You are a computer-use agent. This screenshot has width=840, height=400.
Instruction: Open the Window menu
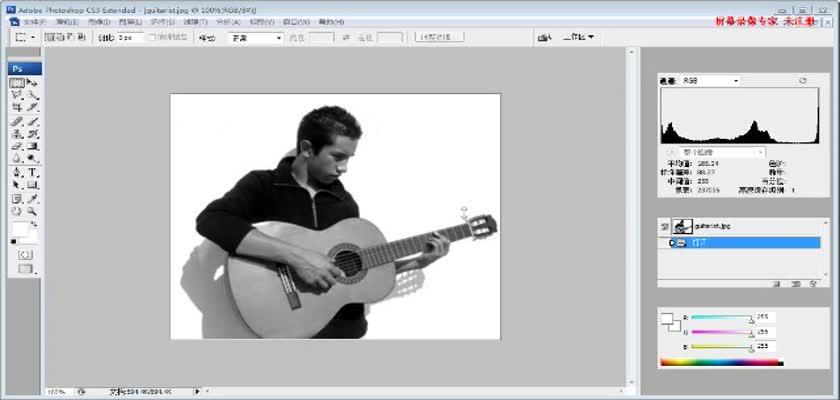(x=295, y=20)
